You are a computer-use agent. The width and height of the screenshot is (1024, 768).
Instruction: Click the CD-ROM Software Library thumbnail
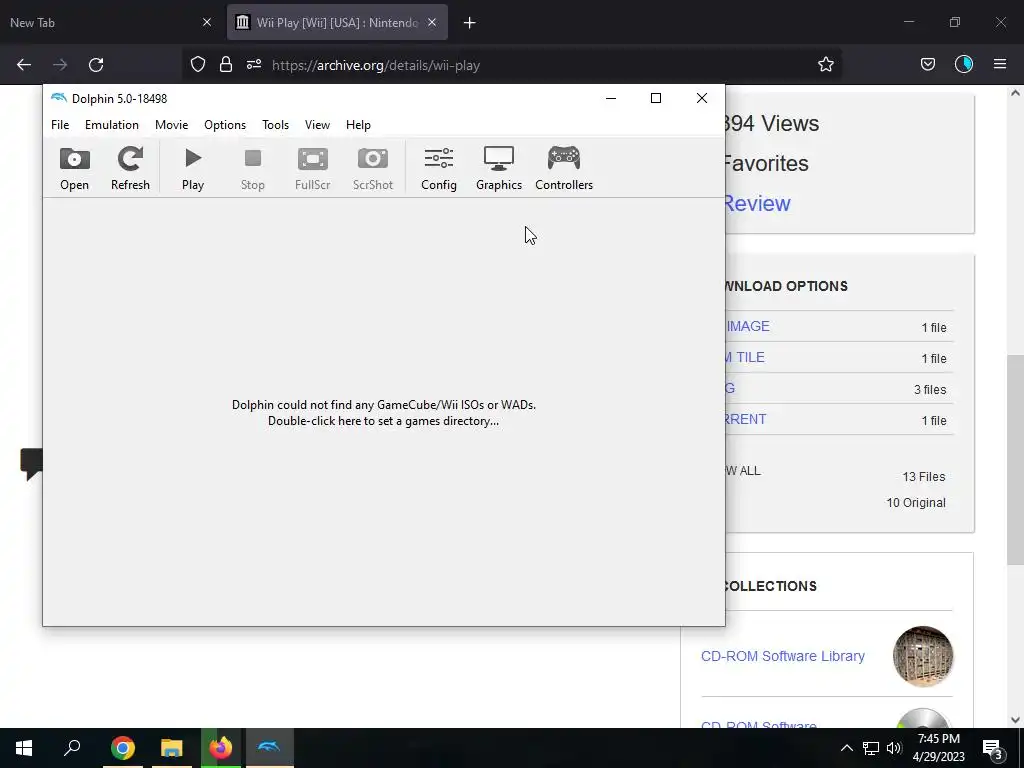click(x=923, y=656)
